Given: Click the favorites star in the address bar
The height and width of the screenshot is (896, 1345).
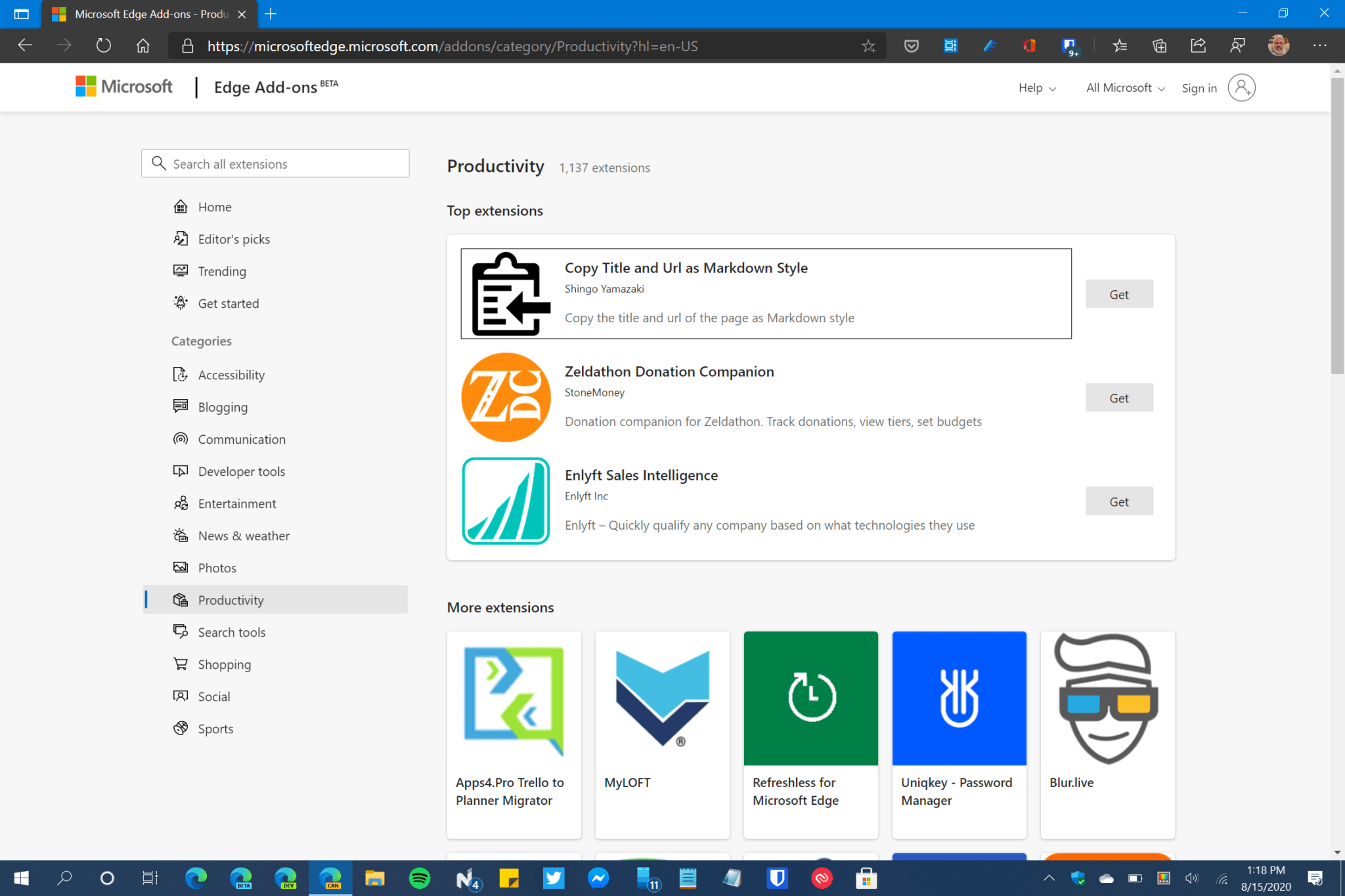Looking at the screenshot, I should (868, 46).
